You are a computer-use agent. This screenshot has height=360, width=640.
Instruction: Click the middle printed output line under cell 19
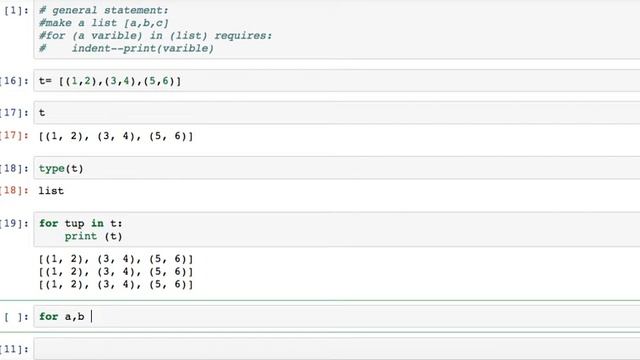coord(116,271)
